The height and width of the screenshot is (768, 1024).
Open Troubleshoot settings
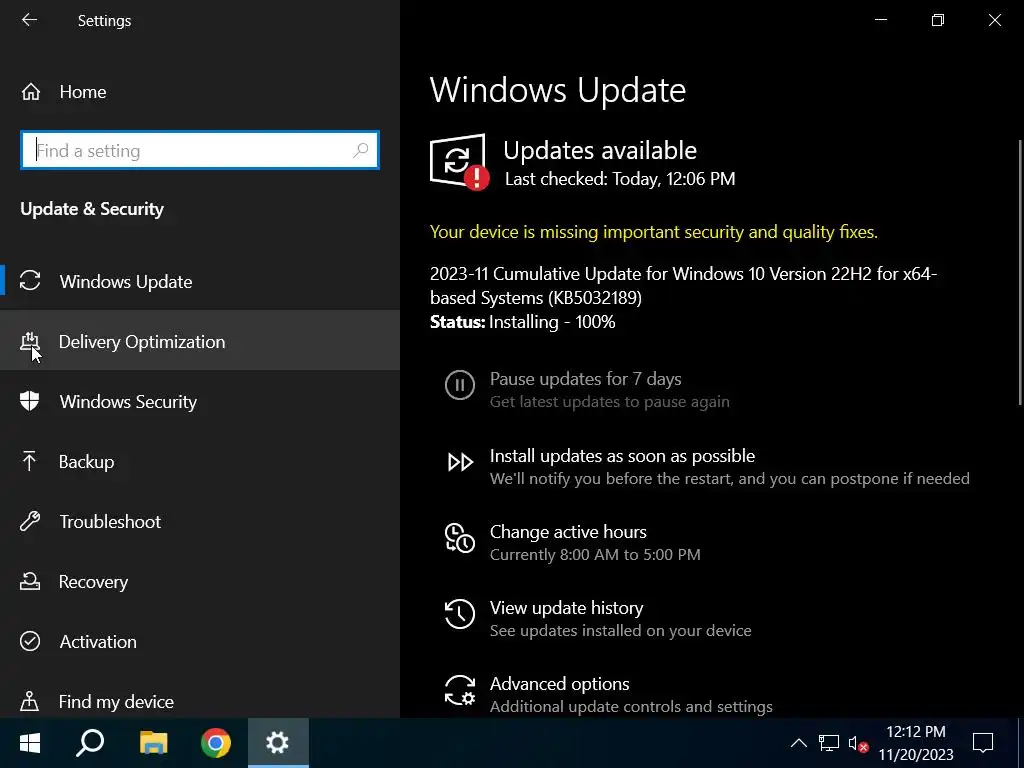[x=200, y=521]
